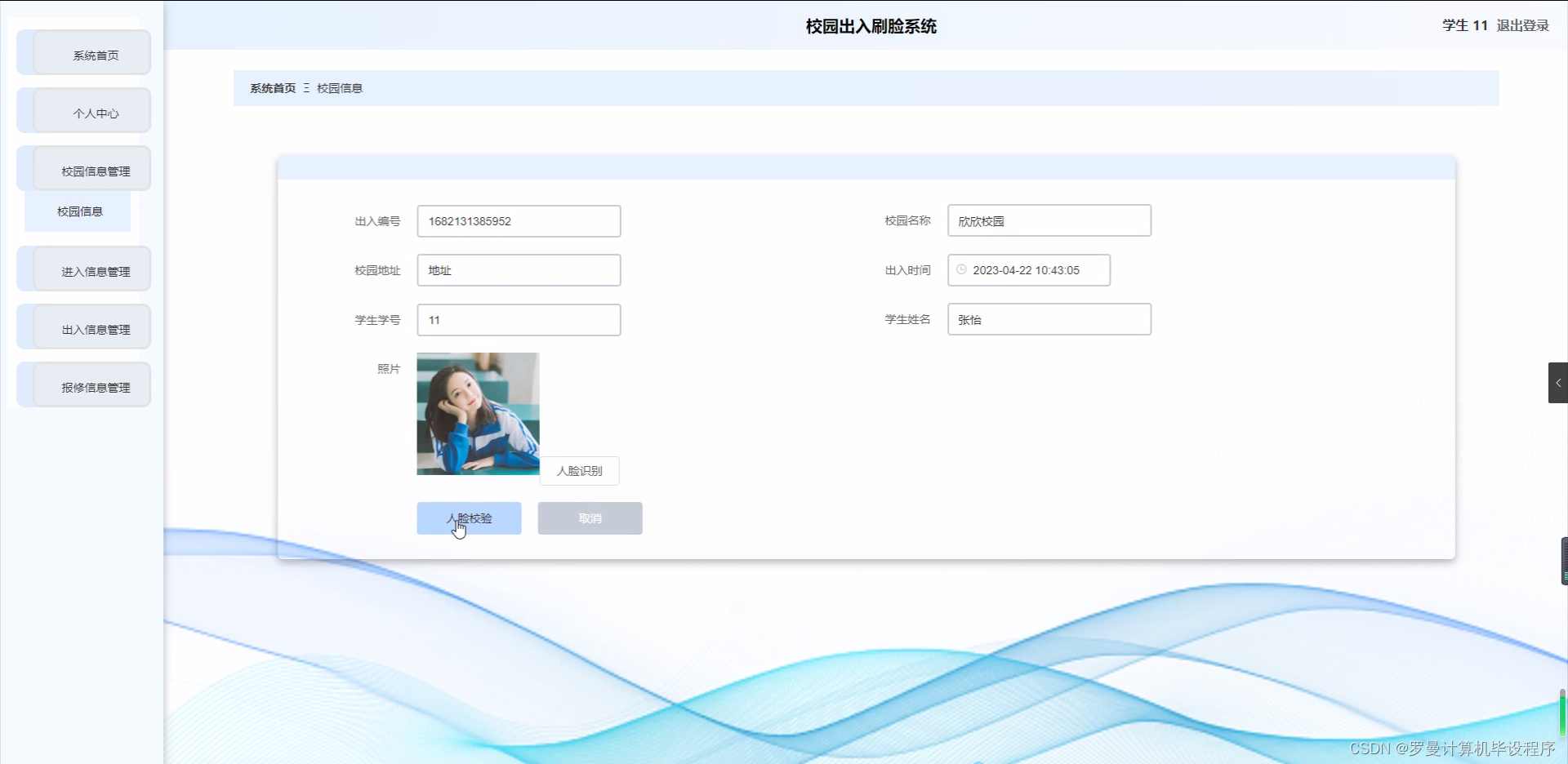Click the 系统首页 breadcrumb link
This screenshot has width=1568, height=764.
click(272, 88)
